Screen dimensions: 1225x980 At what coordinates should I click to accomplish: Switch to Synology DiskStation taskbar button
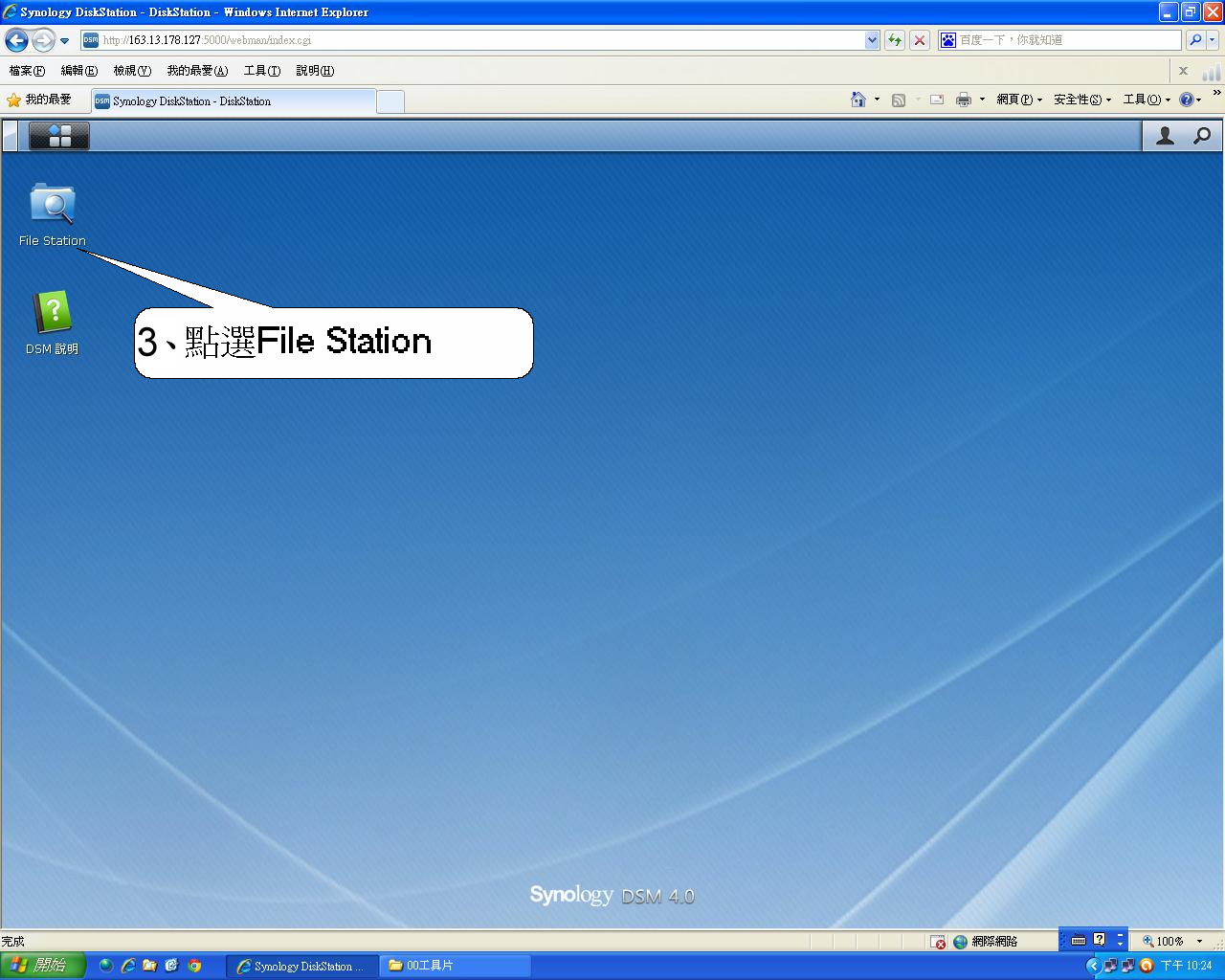click(x=301, y=967)
